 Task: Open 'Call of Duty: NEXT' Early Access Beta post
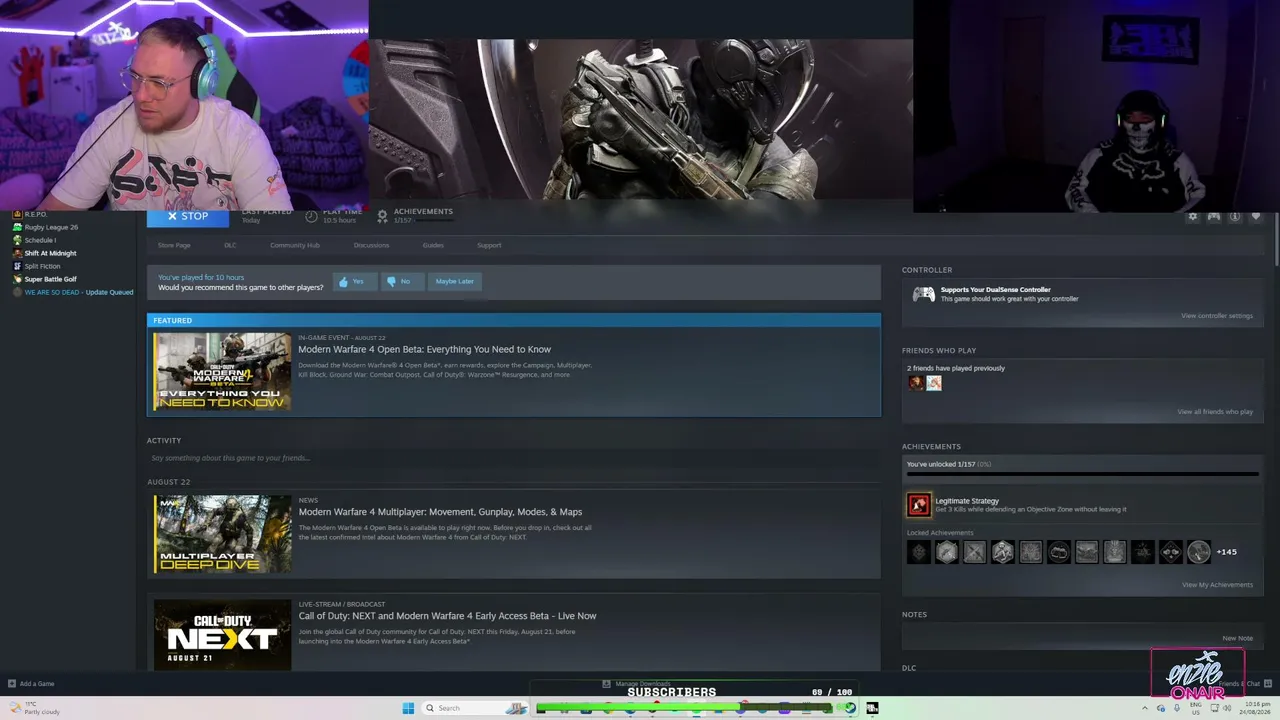point(447,616)
